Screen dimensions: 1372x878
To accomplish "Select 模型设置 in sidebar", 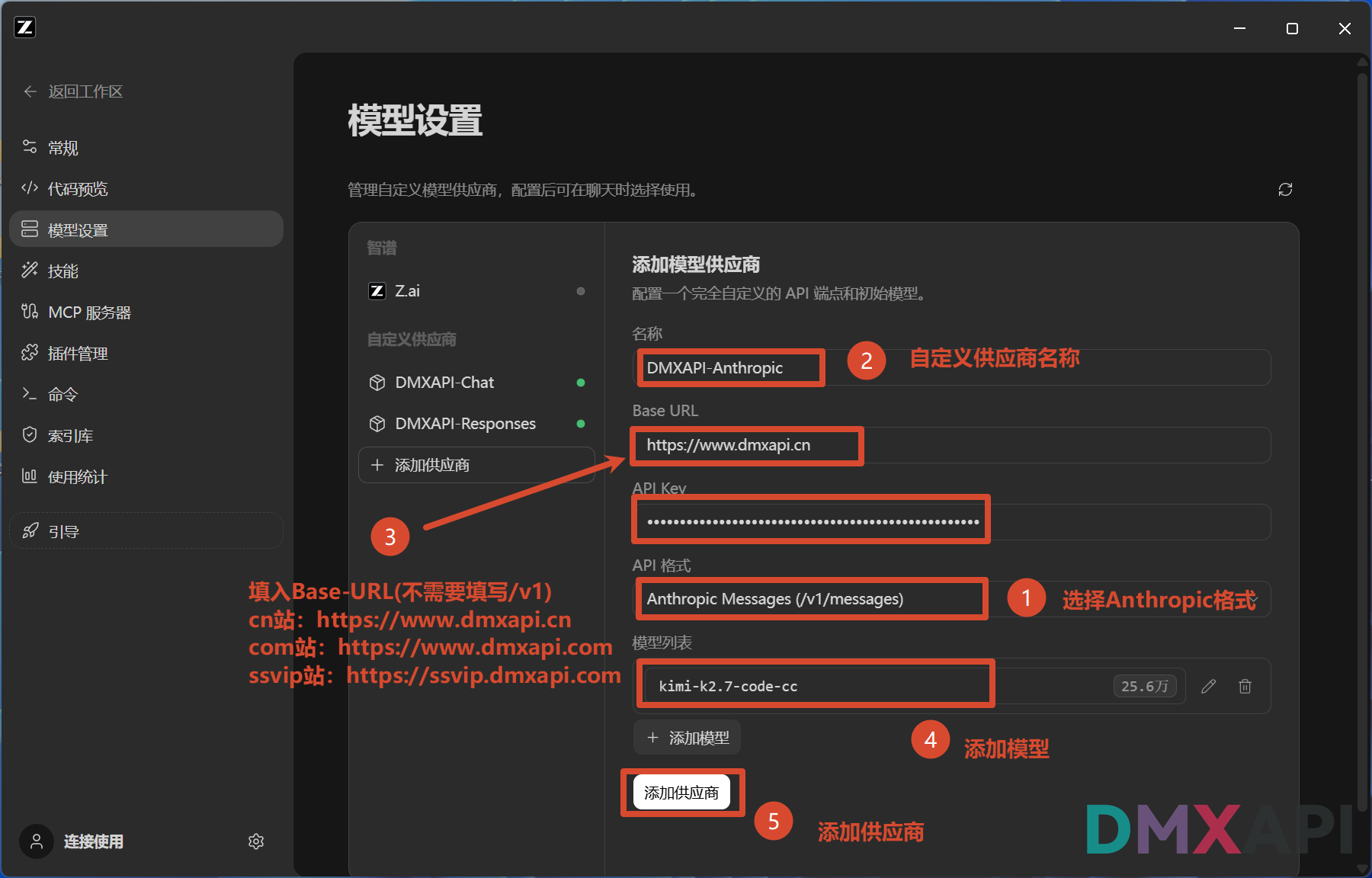I will tap(146, 229).
